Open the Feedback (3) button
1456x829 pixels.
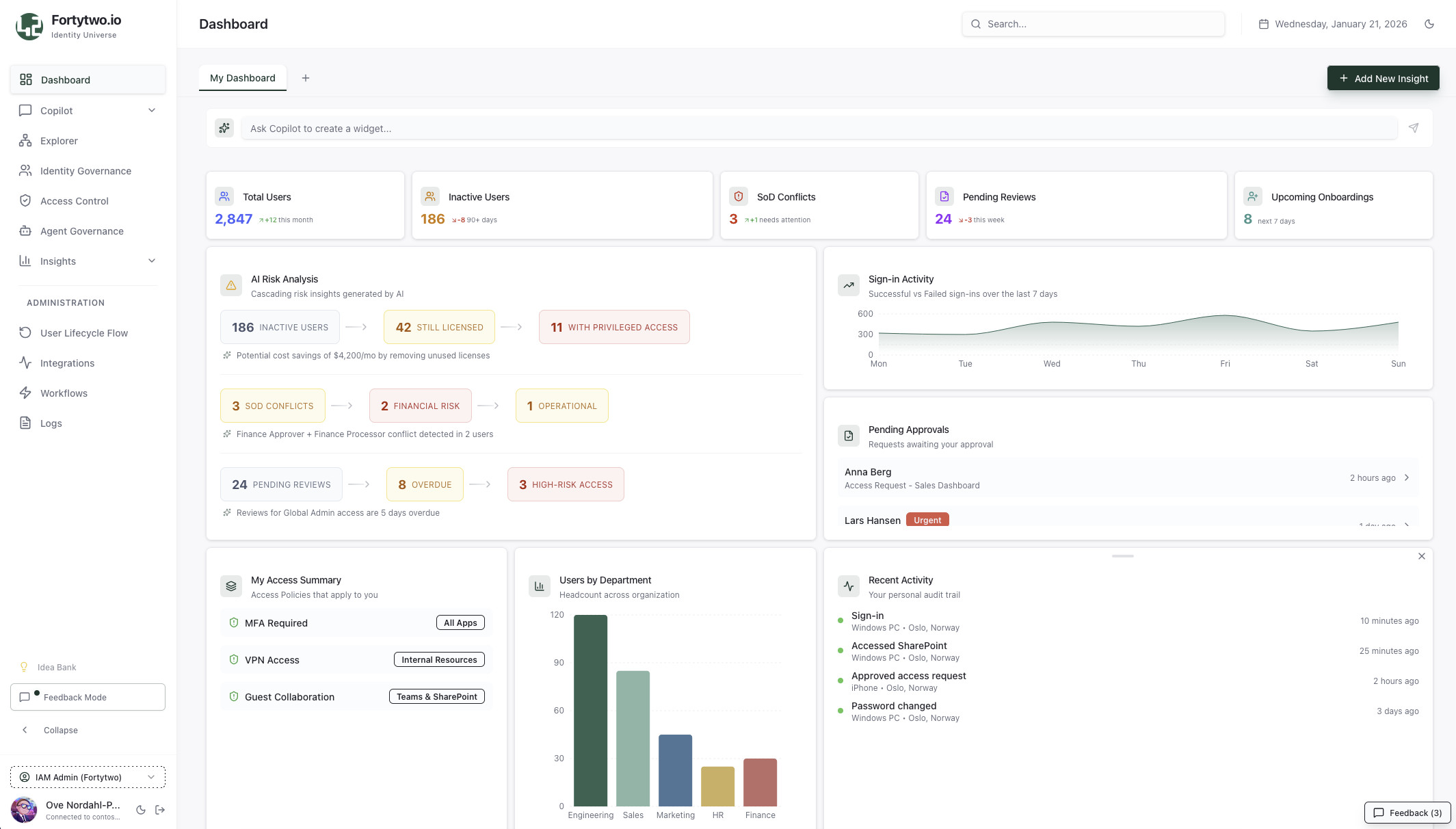tap(1407, 813)
